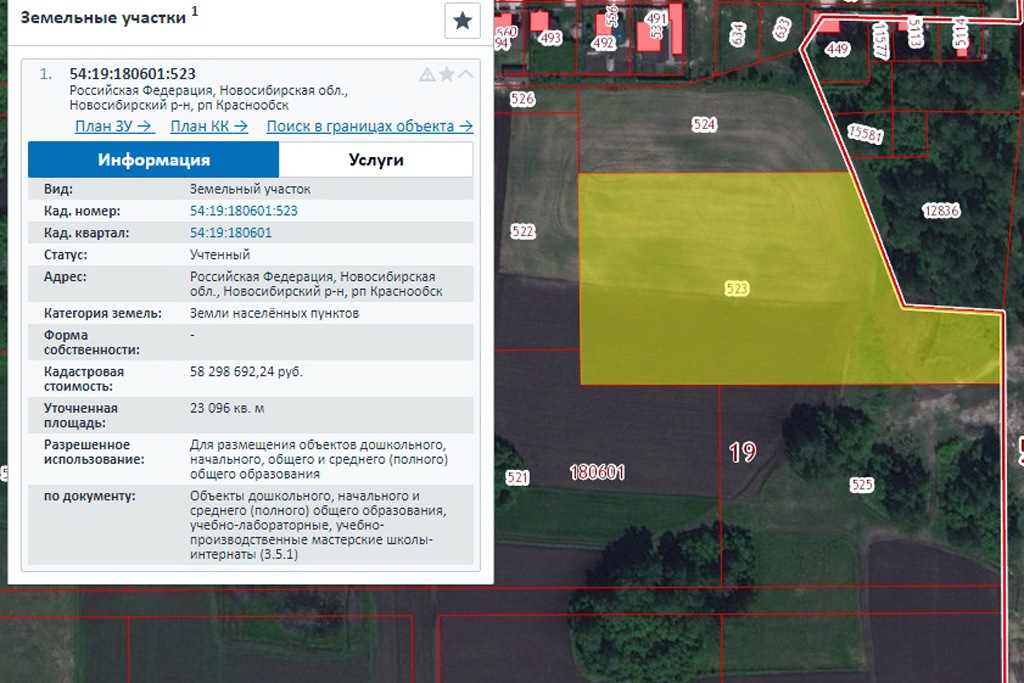The width and height of the screenshot is (1024, 683).
Task: Click Поиск в границах объекта link
Action: coord(369,126)
